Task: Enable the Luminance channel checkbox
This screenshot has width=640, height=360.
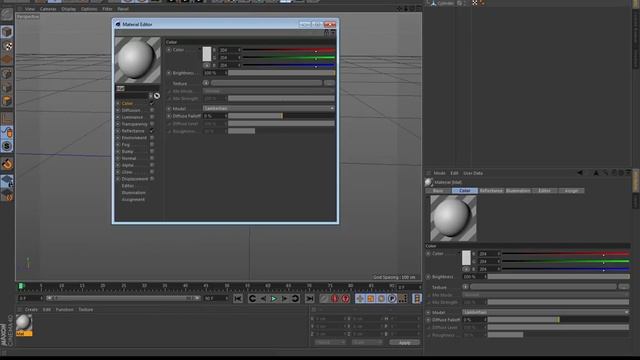Action: pyautogui.click(x=152, y=117)
